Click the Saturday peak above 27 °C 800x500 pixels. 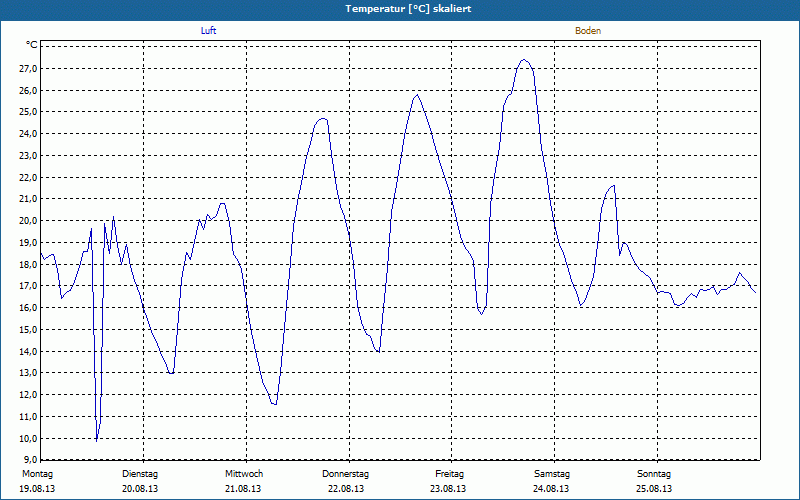[523, 60]
